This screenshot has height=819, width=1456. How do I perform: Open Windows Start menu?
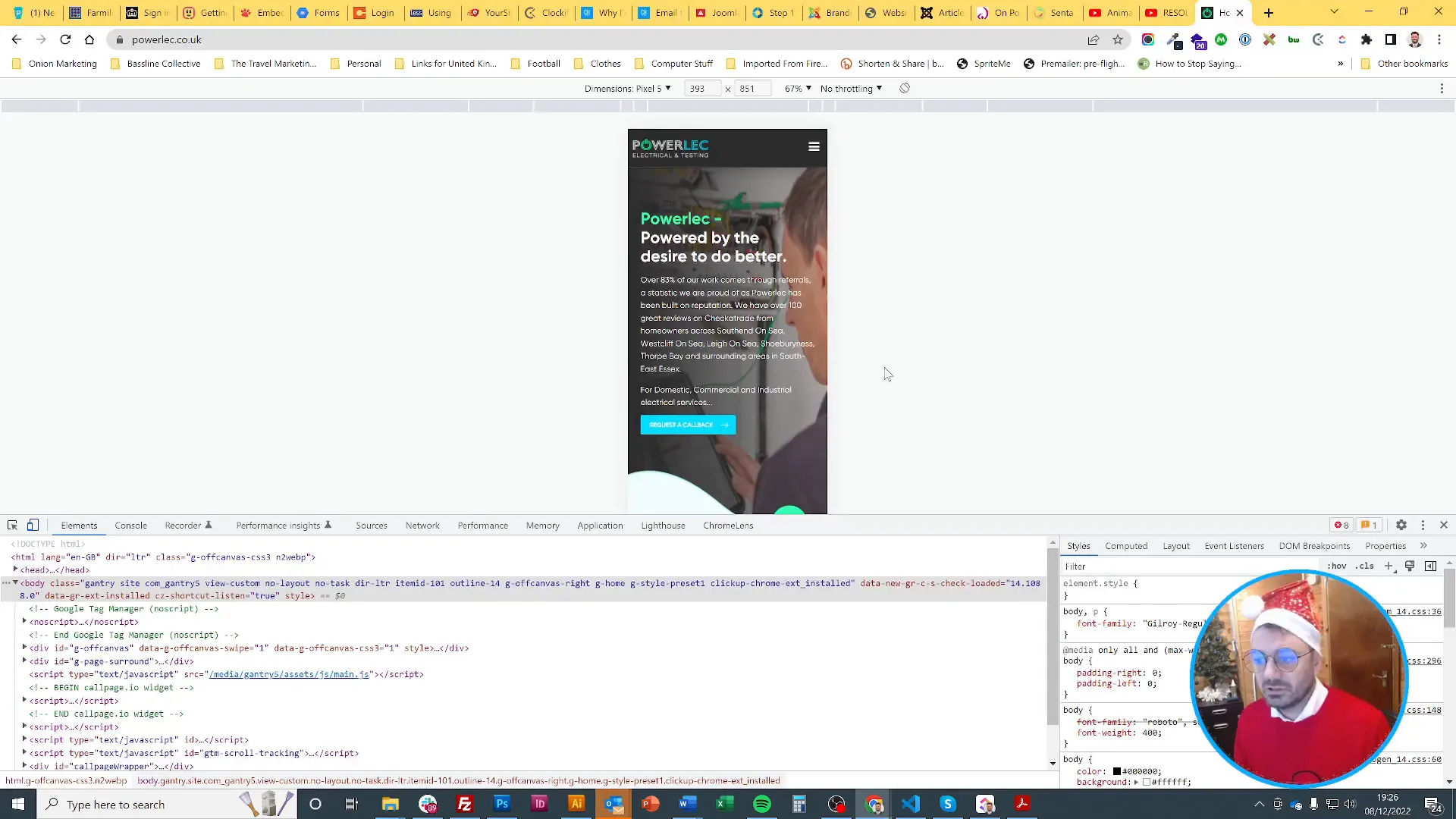[18, 804]
